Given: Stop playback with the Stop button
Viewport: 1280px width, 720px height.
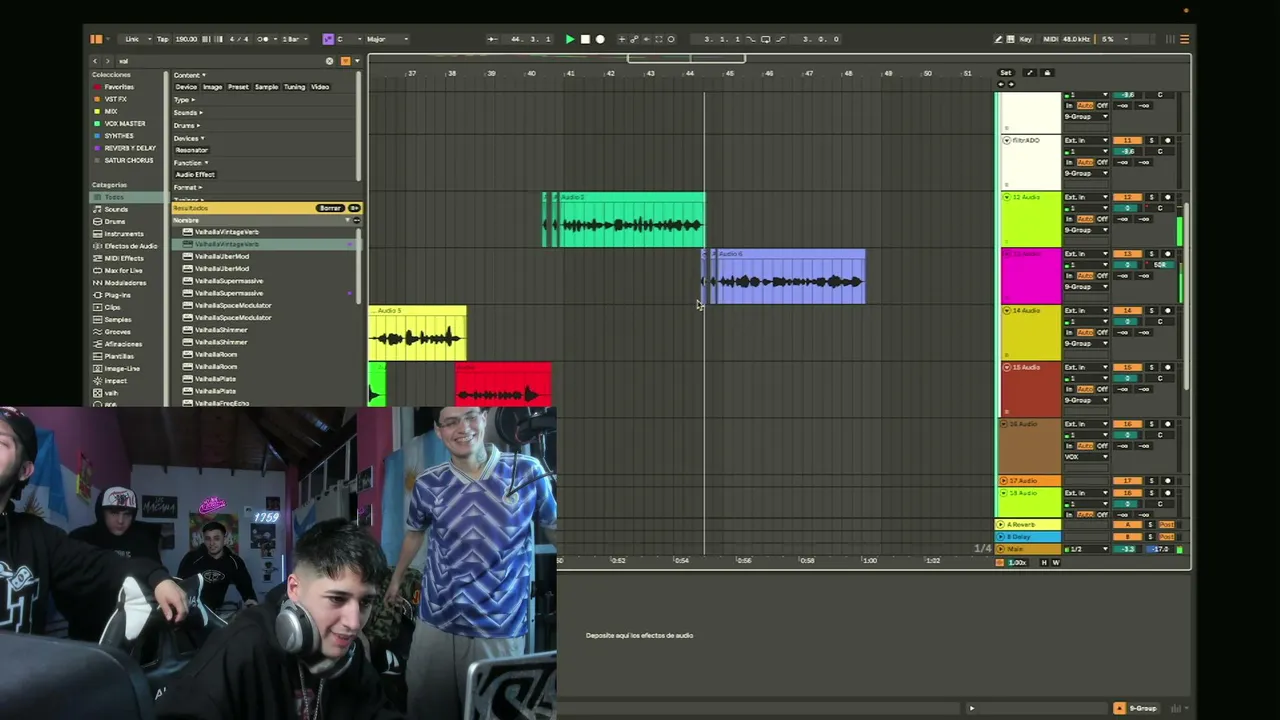Looking at the screenshot, I should coord(585,39).
